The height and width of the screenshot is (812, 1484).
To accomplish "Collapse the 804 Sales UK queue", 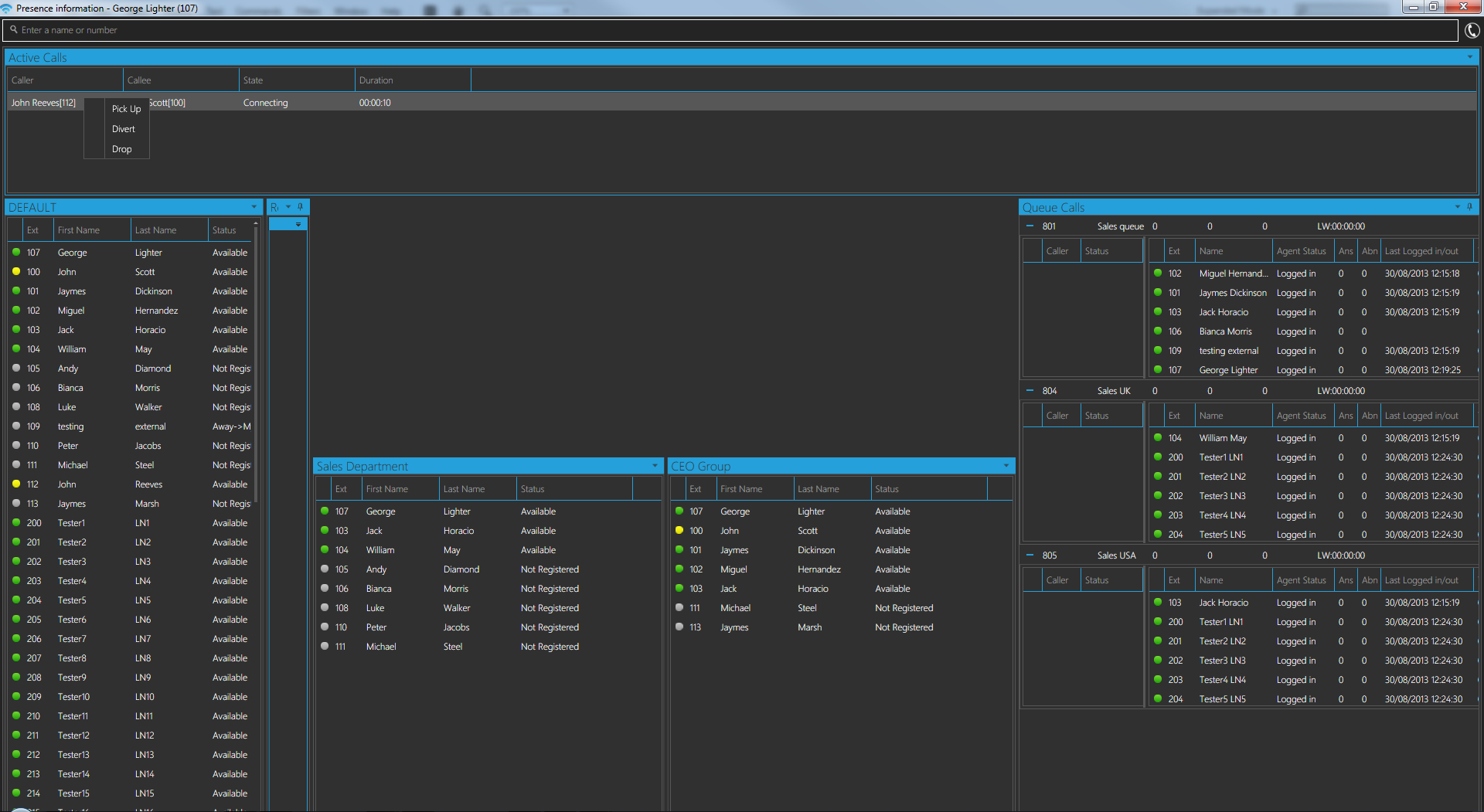I will [x=1030, y=391].
